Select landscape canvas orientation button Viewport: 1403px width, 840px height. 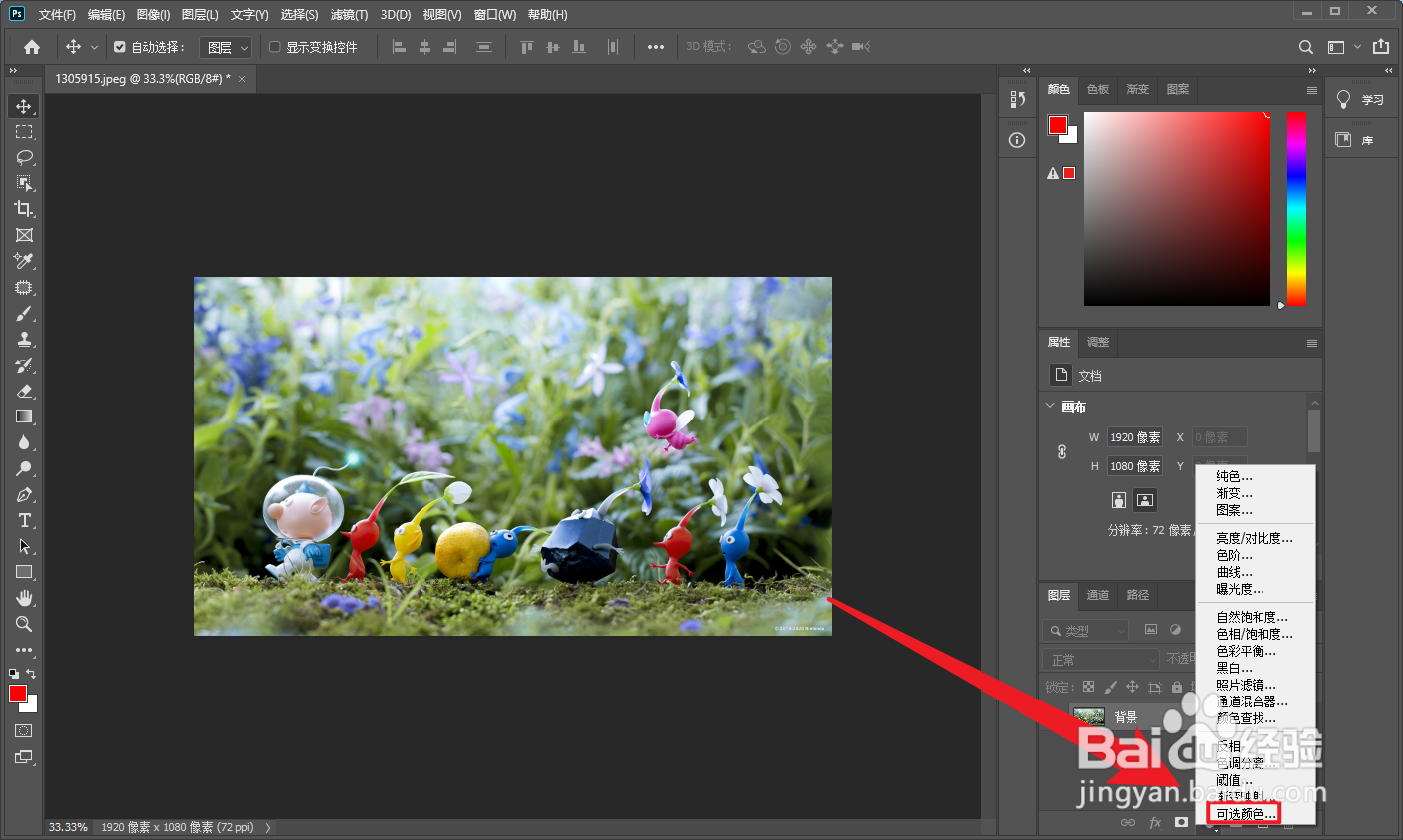point(1144,499)
